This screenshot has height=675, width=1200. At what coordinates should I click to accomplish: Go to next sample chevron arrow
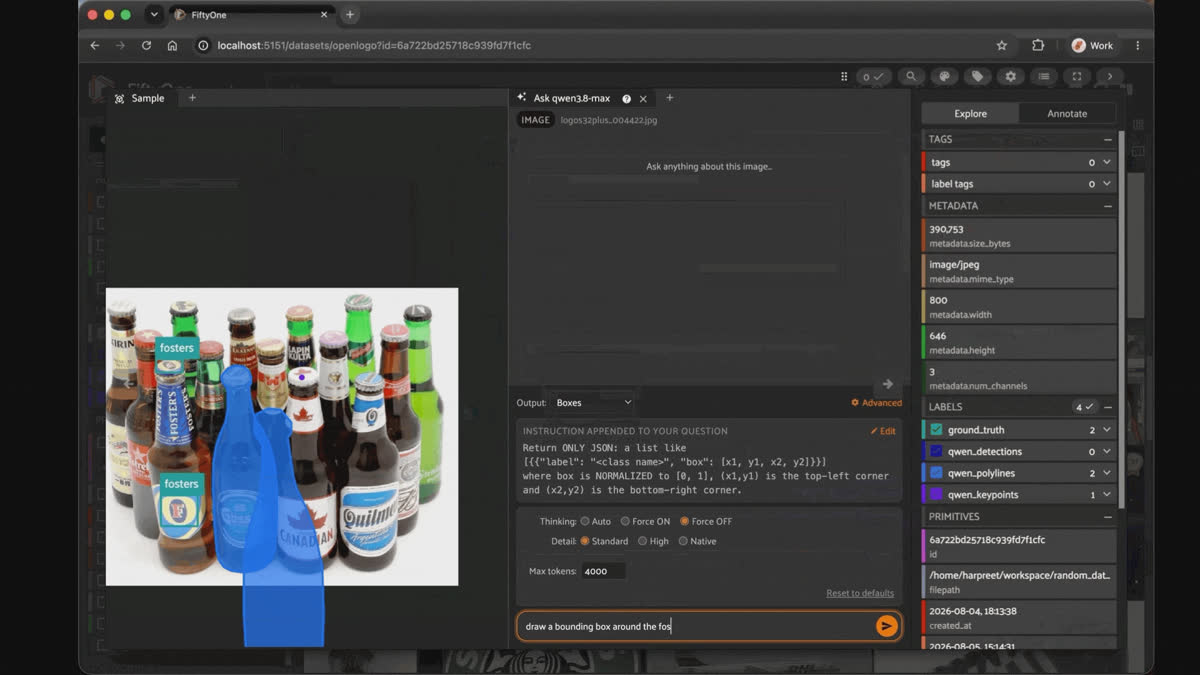tap(1110, 76)
